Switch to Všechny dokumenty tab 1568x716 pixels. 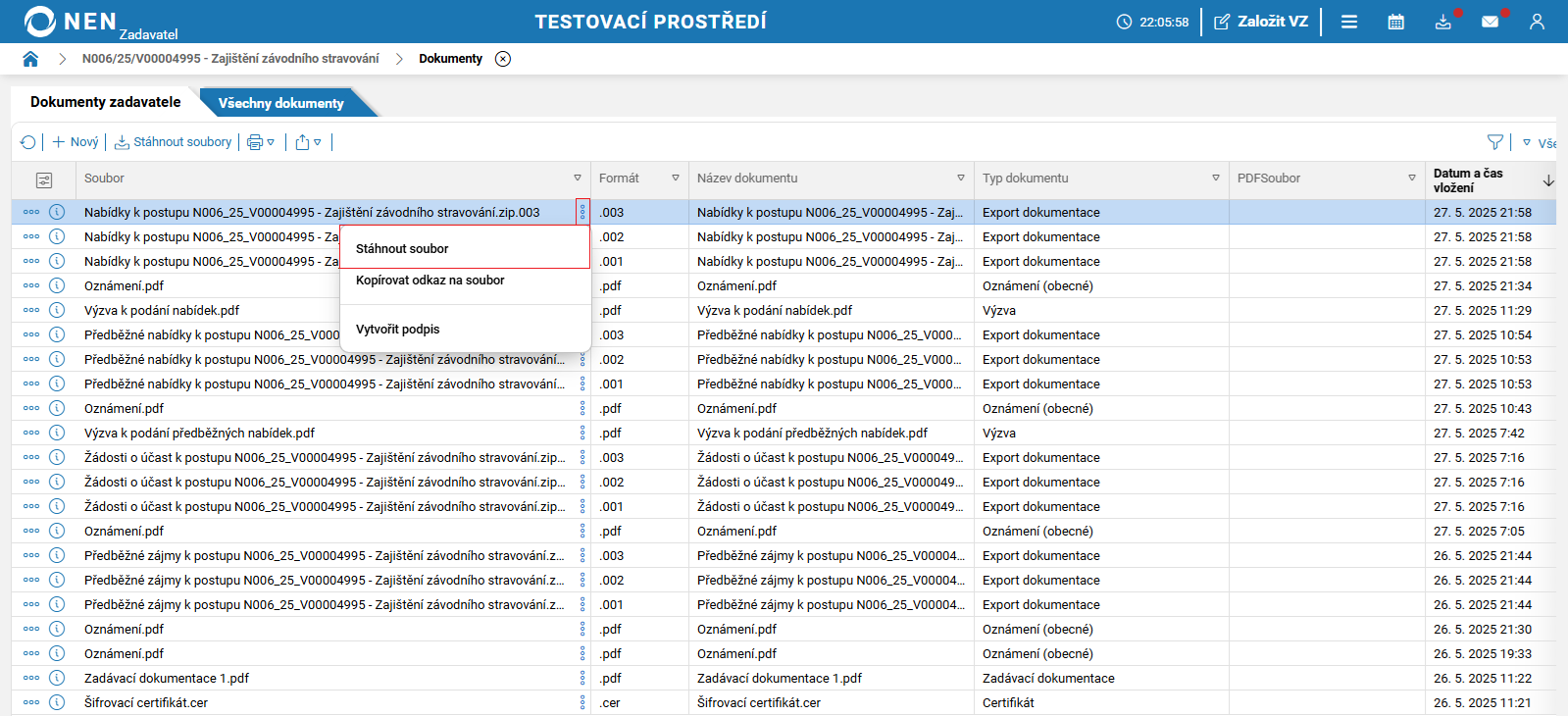point(280,103)
